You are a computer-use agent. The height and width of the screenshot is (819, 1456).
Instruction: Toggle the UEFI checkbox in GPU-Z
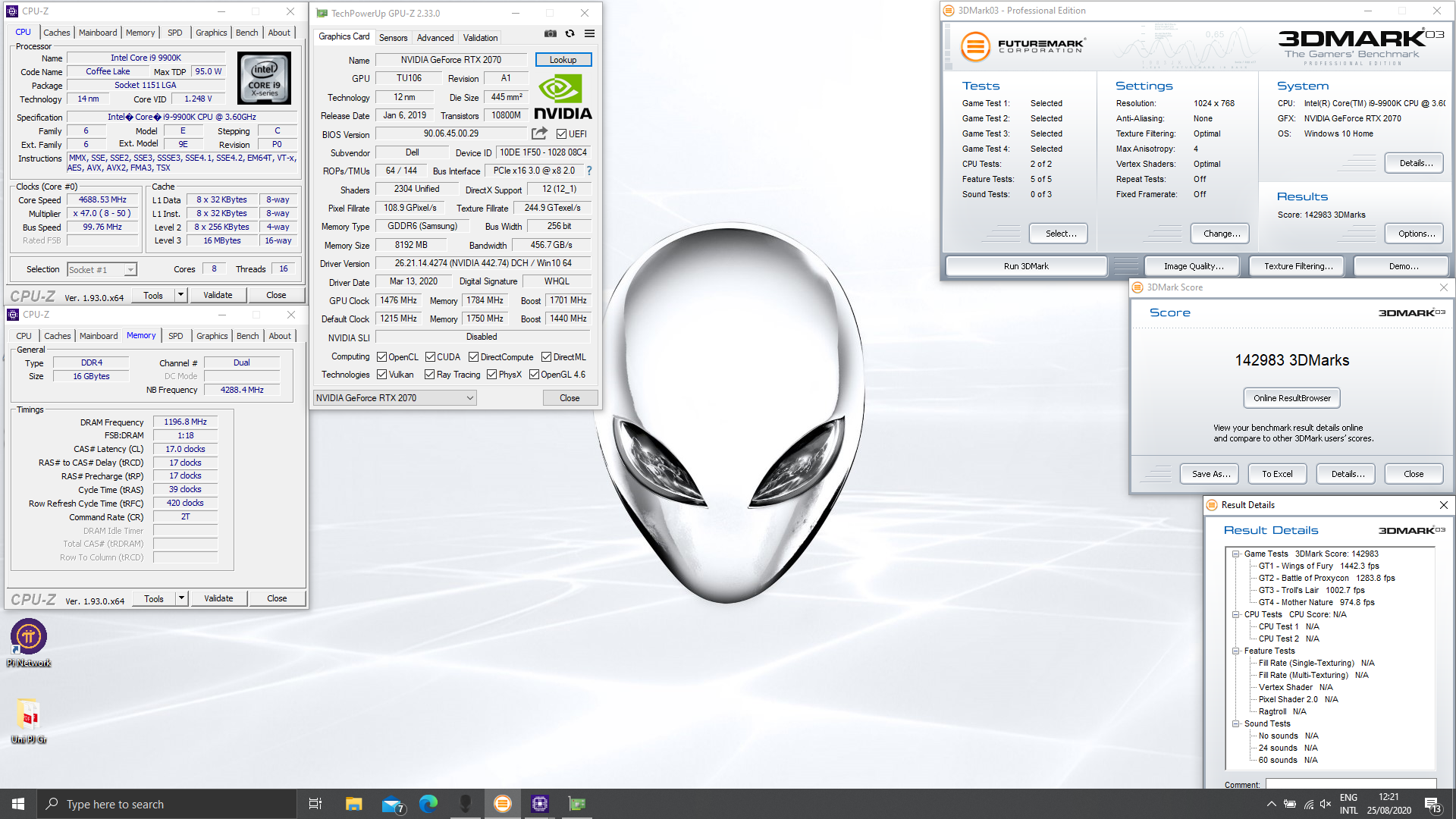tap(561, 134)
